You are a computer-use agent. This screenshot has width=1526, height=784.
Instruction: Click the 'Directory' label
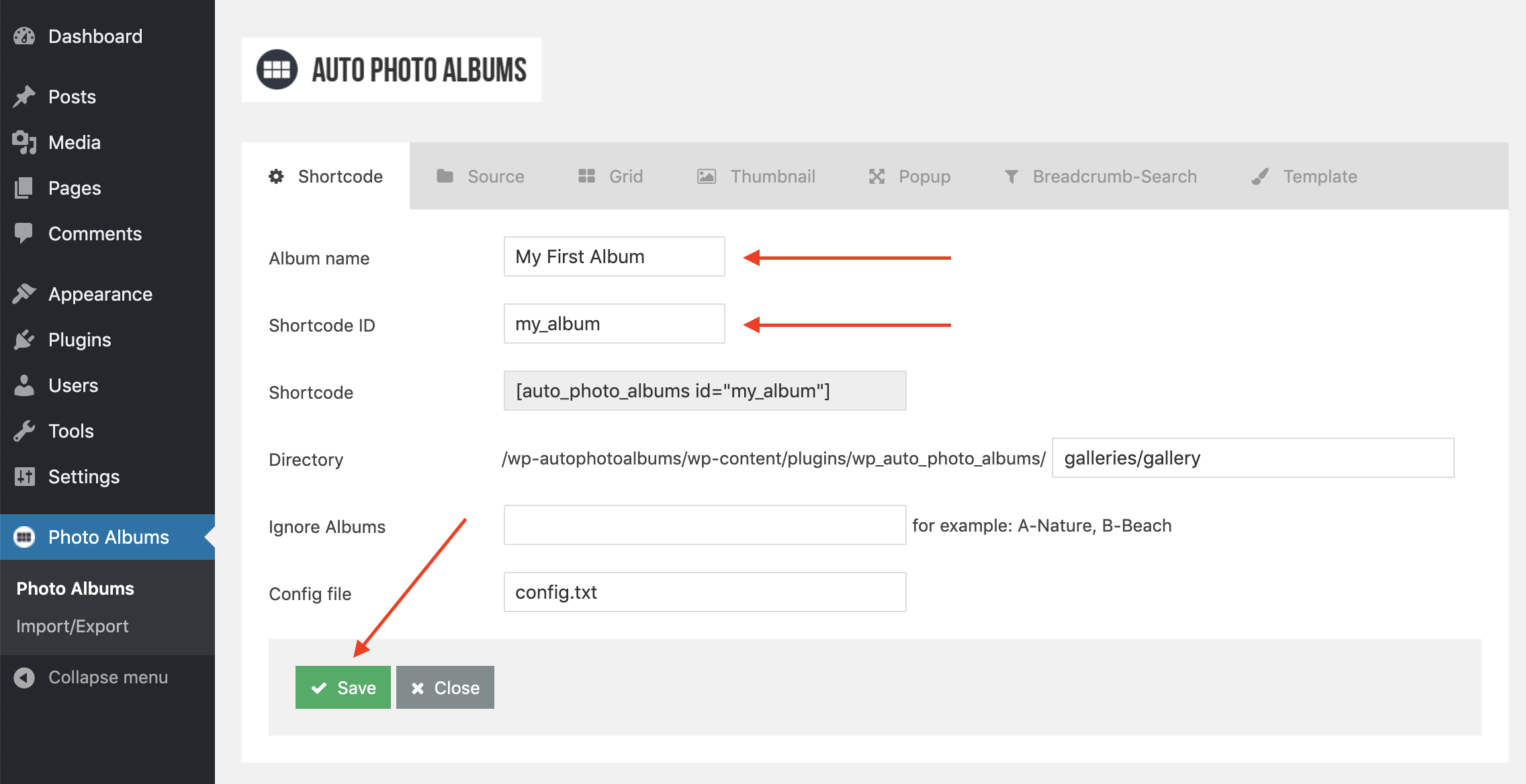[306, 460]
